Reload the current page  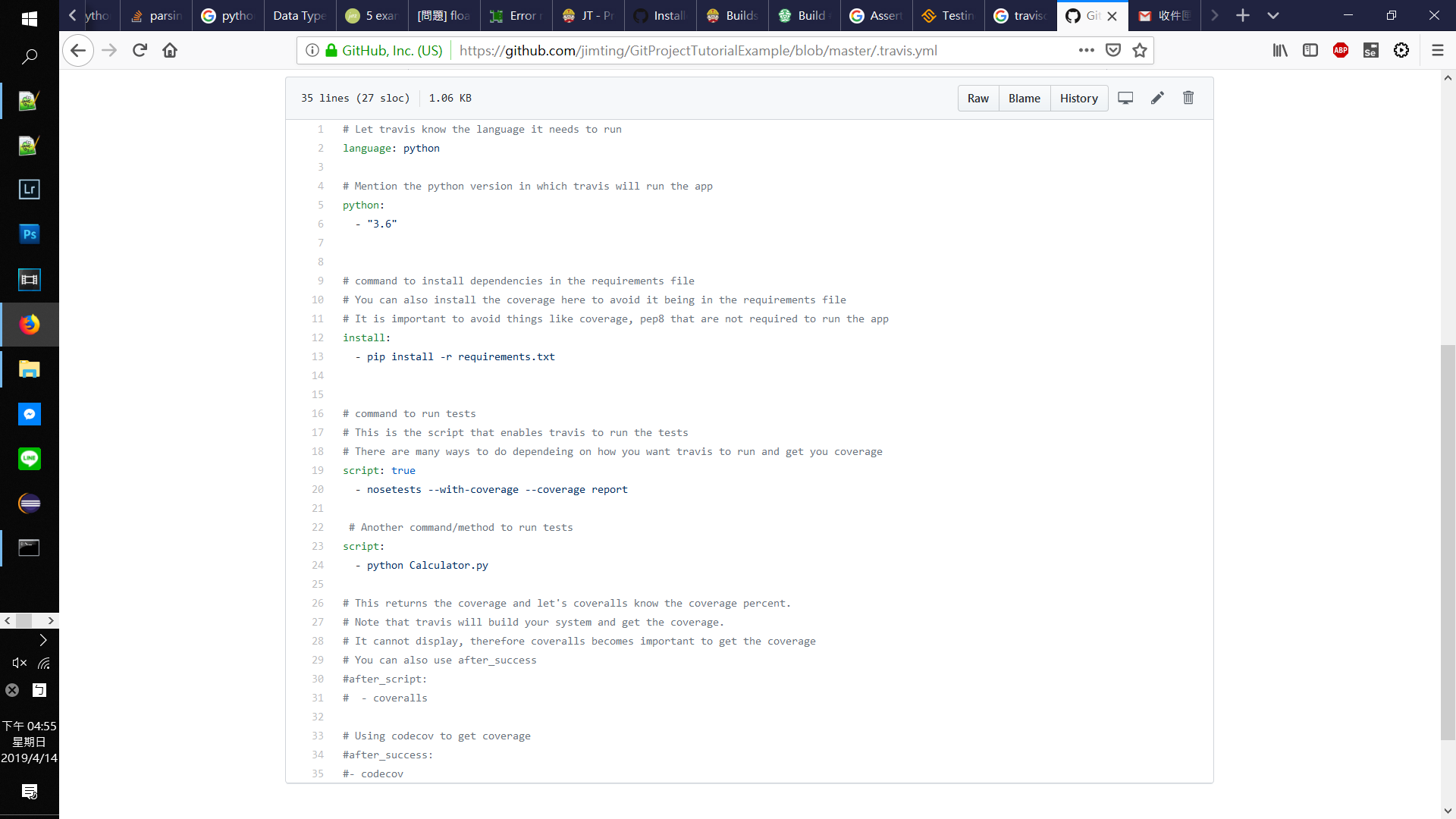tap(140, 50)
